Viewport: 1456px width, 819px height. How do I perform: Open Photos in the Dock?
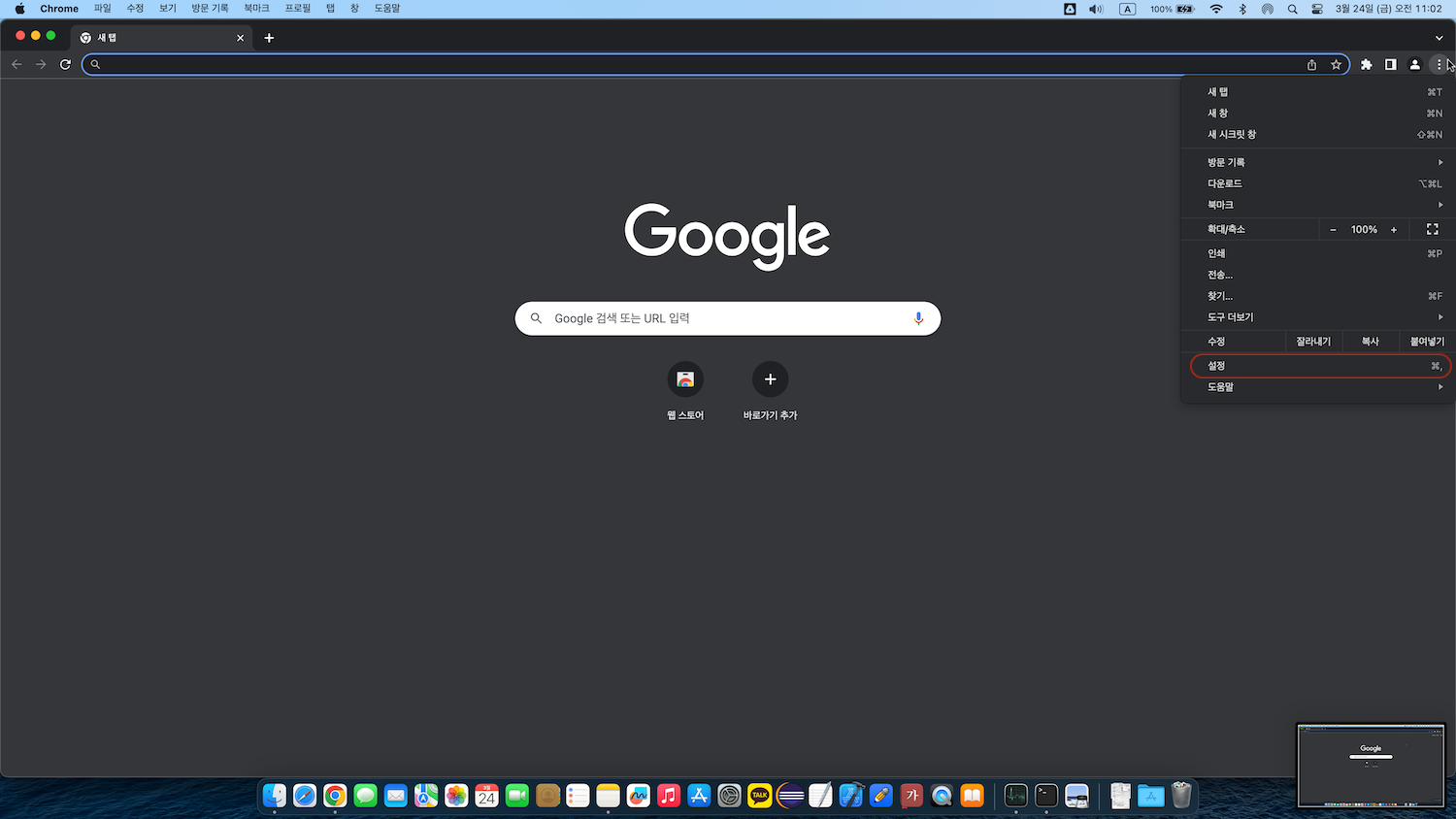tap(456, 796)
